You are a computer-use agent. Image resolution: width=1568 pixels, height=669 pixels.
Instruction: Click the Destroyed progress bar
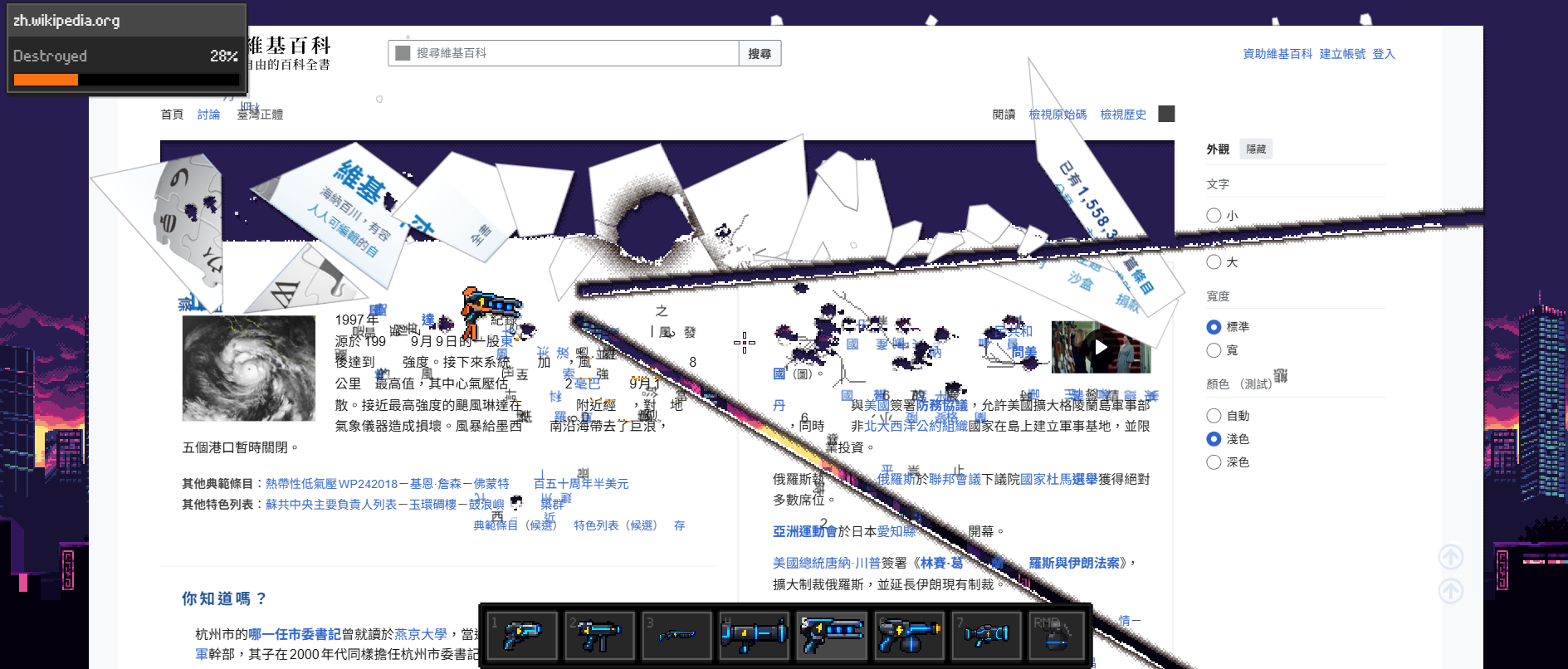[126, 80]
